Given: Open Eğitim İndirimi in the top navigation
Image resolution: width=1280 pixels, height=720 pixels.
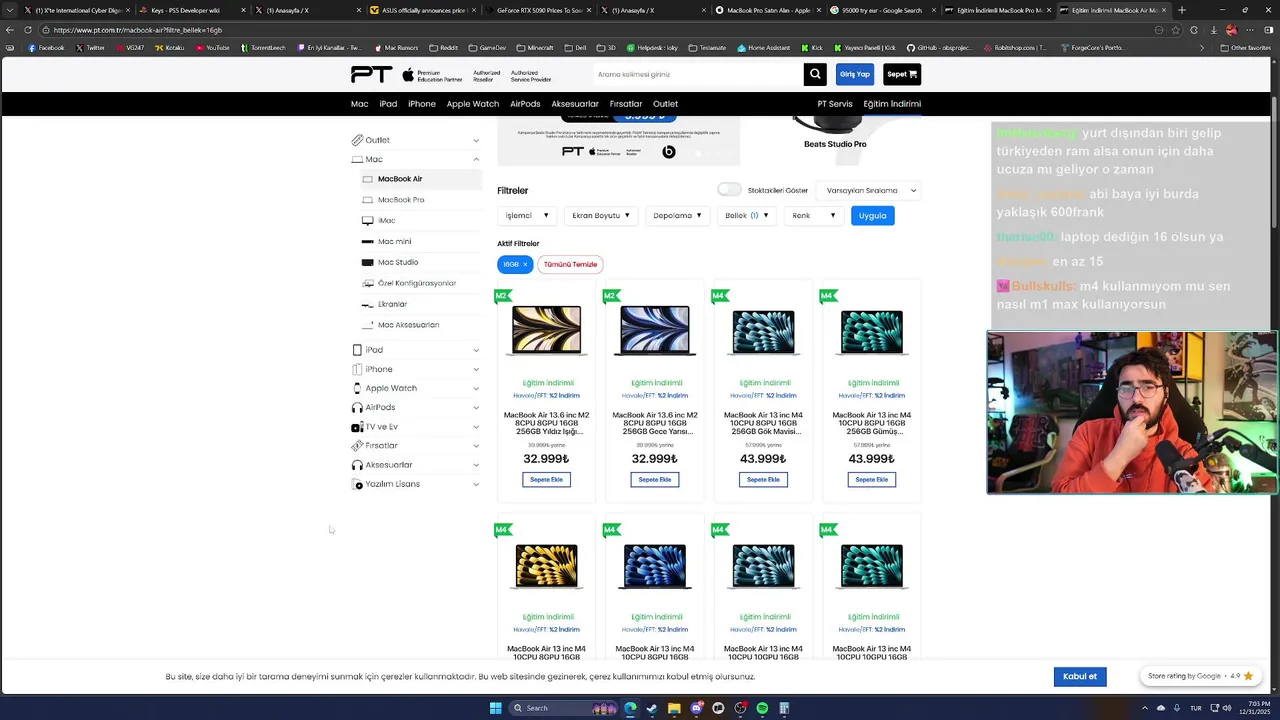Looking at the screenshot, I should point(892,104).
